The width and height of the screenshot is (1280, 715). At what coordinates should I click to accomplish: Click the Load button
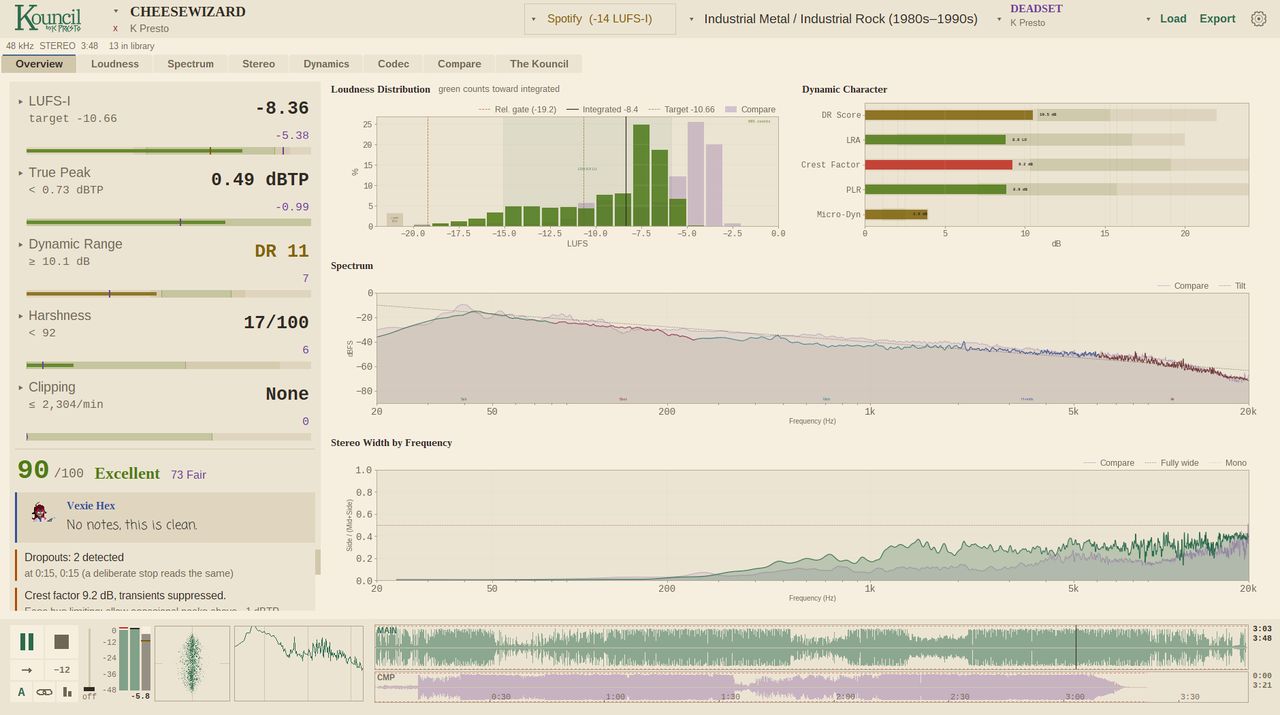(1173, 19)
